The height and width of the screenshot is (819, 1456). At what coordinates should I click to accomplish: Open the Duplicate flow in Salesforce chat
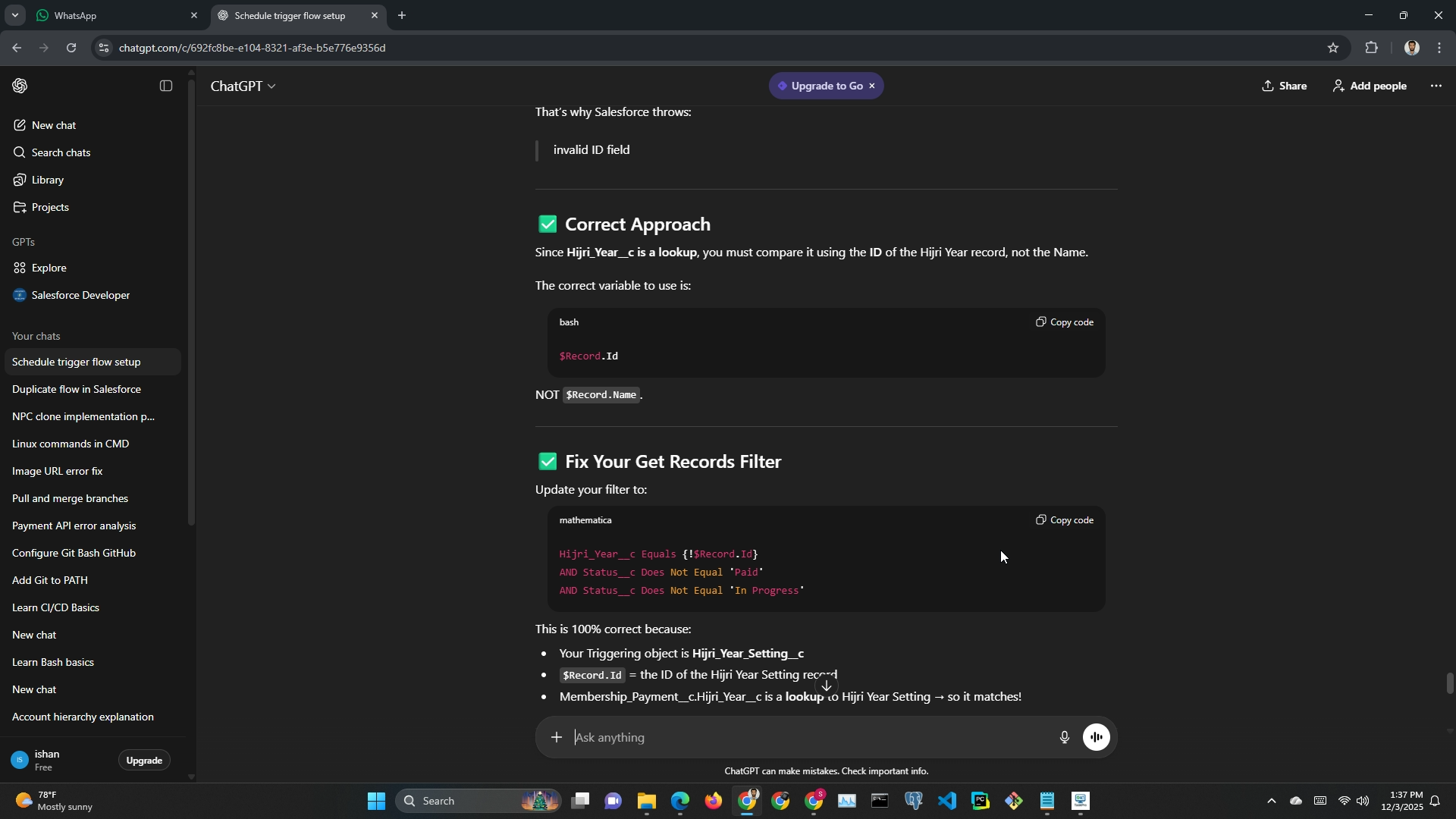click(77, 389)
